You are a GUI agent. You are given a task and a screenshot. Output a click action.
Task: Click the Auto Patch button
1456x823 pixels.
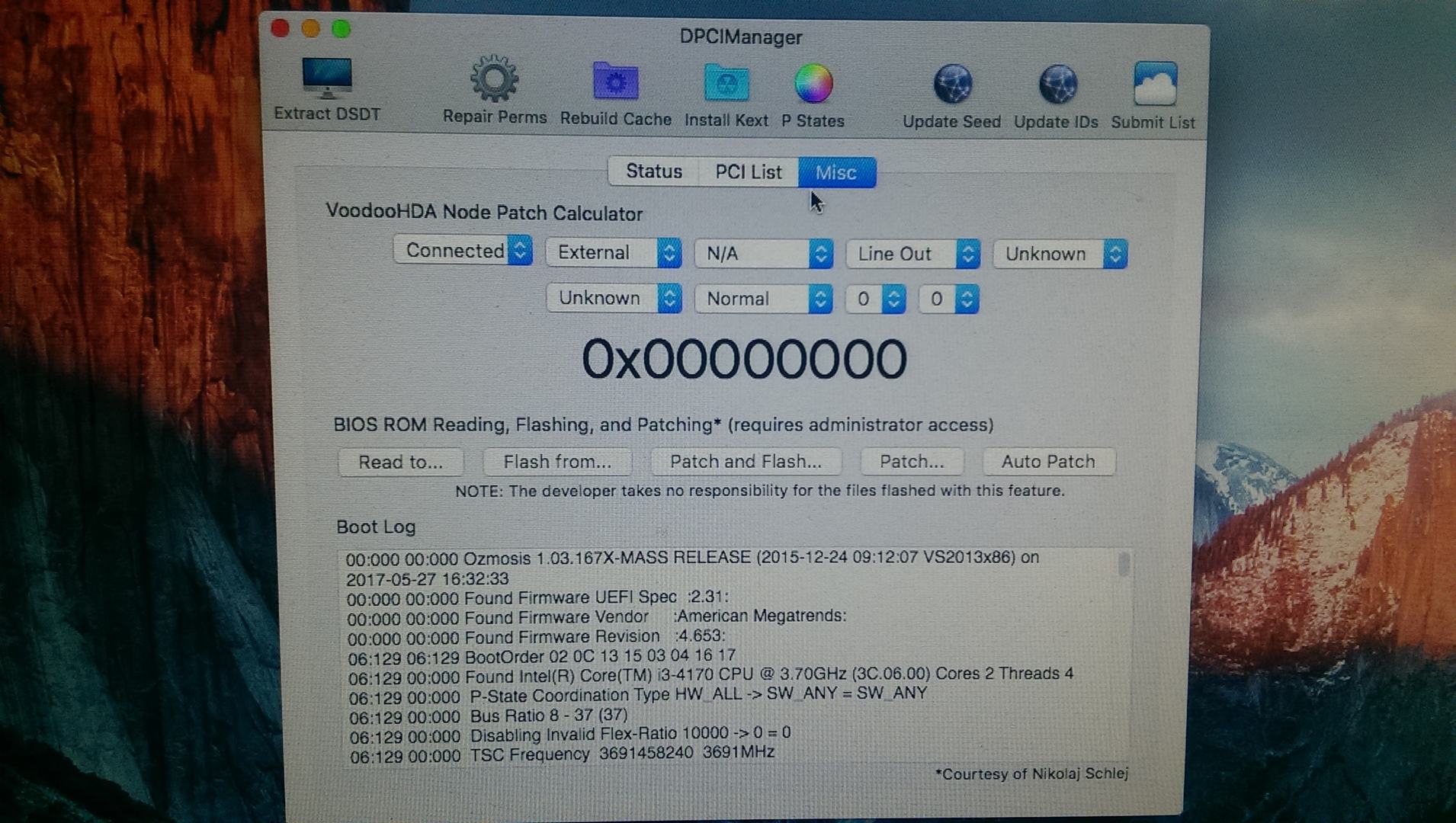[1049, 462]
